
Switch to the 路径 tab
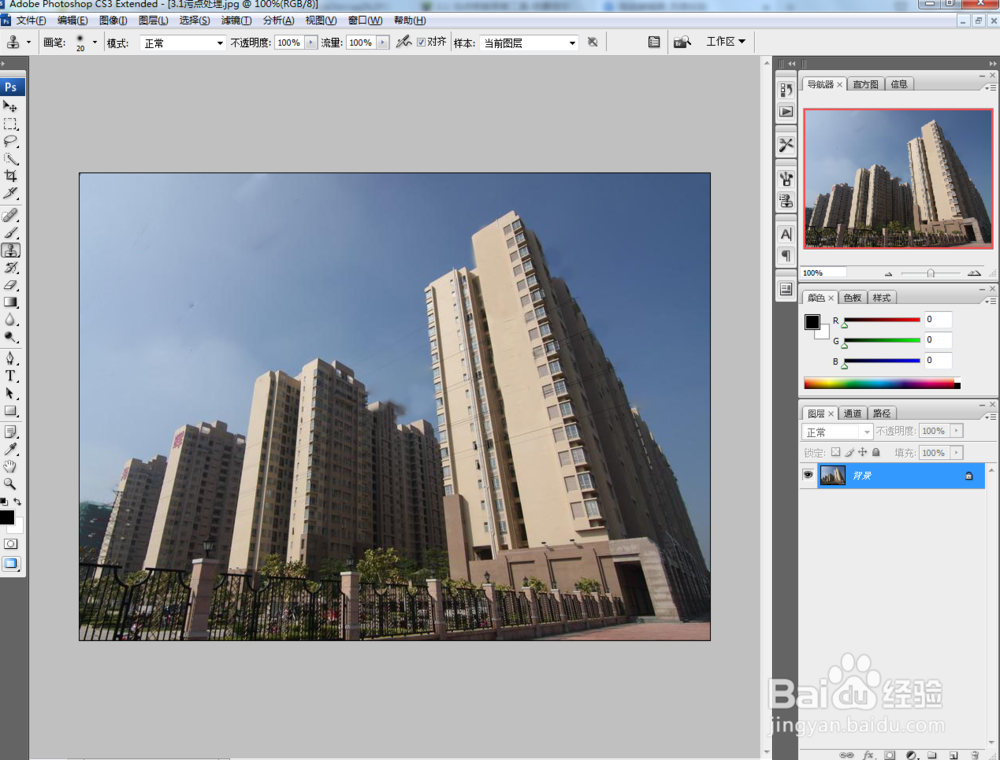pos(882,413)
